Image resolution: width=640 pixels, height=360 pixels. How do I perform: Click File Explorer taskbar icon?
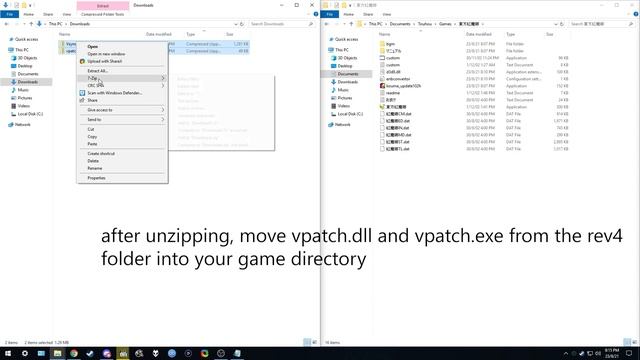[x=58, y=353]
